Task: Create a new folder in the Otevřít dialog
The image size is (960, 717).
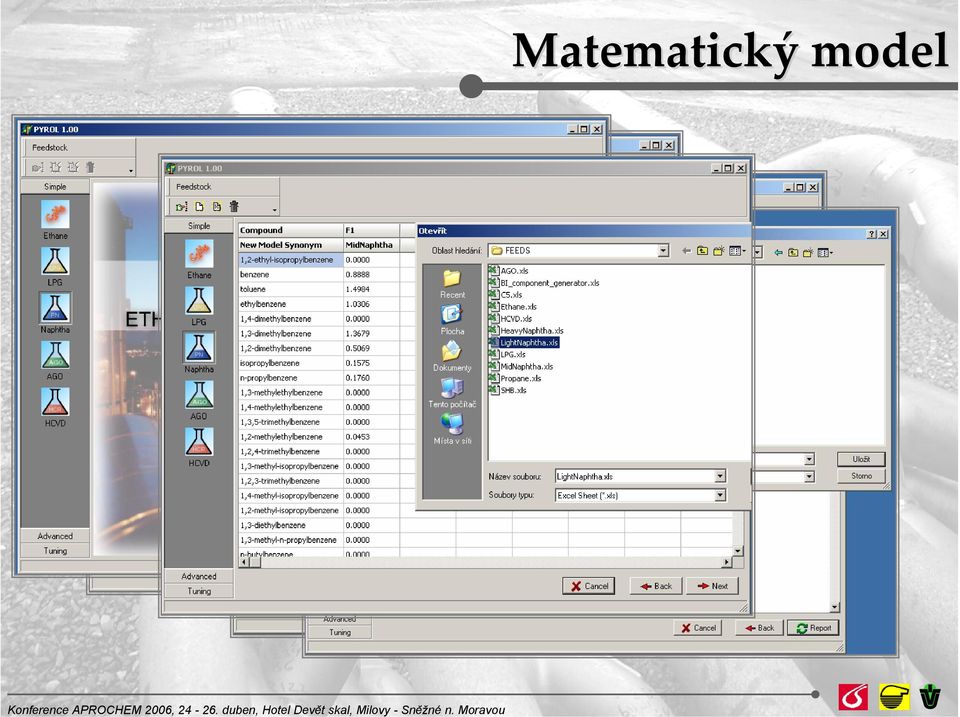Action: pos(719,251)
